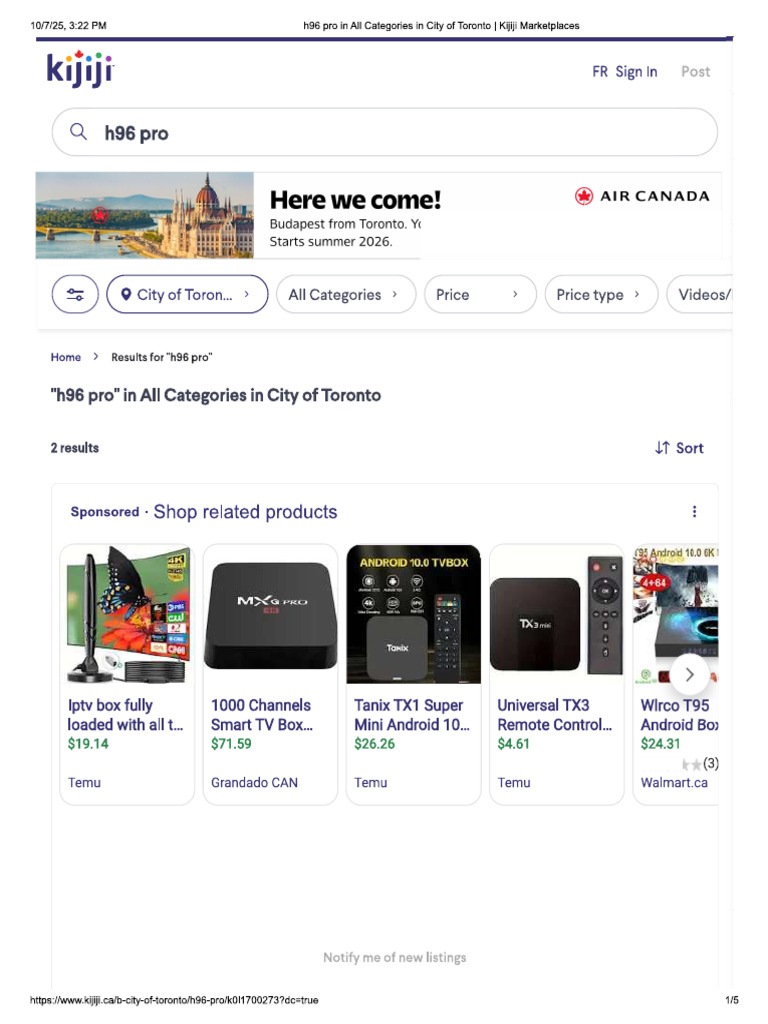Image resolution: width=768 pixels, height=1024 pixels.
Task: Open the MXQ Pro TV box thumbnail
Action: click(270, 615)
